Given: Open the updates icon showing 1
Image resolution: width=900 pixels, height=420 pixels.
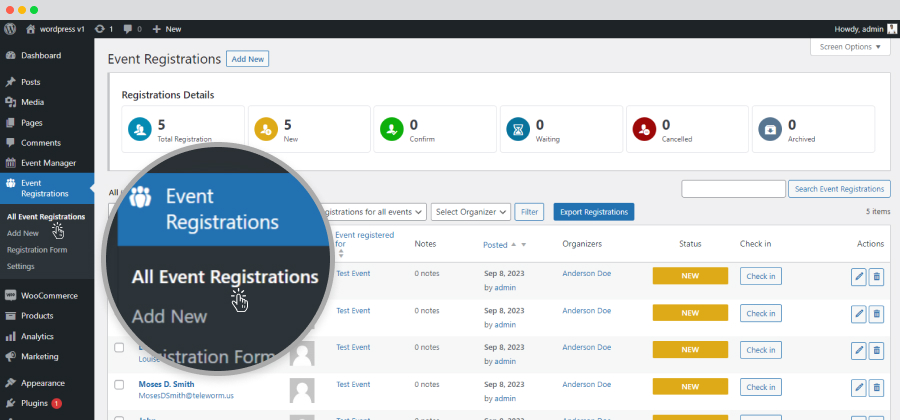Looking at the screenshot, I should pyautogui.click(x=100, y=29).
